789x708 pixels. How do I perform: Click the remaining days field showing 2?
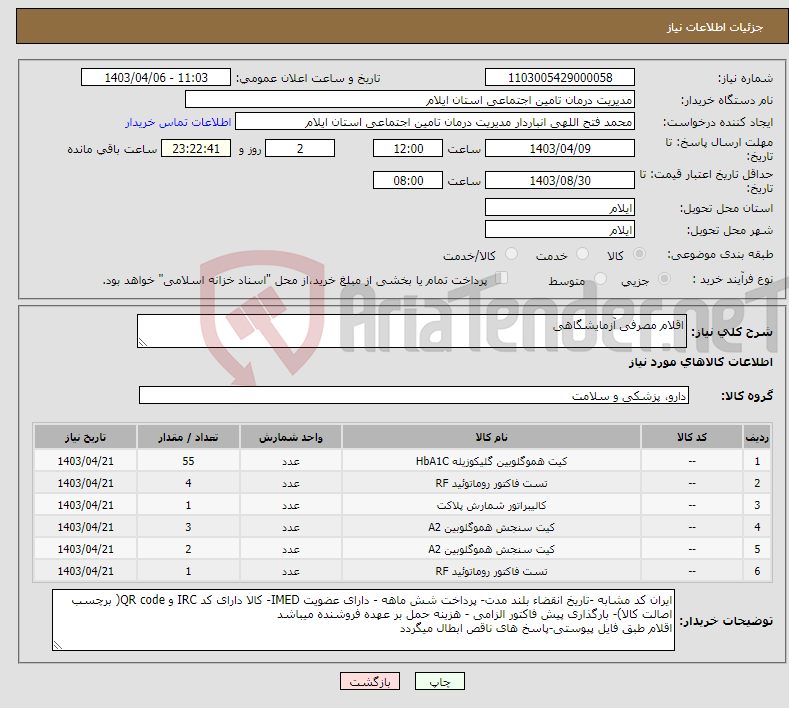(300, 148)
